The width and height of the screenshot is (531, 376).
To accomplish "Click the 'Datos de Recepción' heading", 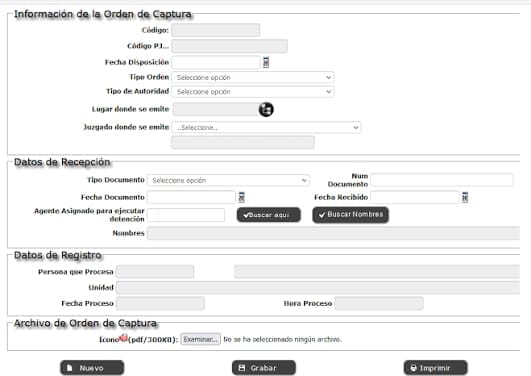I will tap(62, 162).
